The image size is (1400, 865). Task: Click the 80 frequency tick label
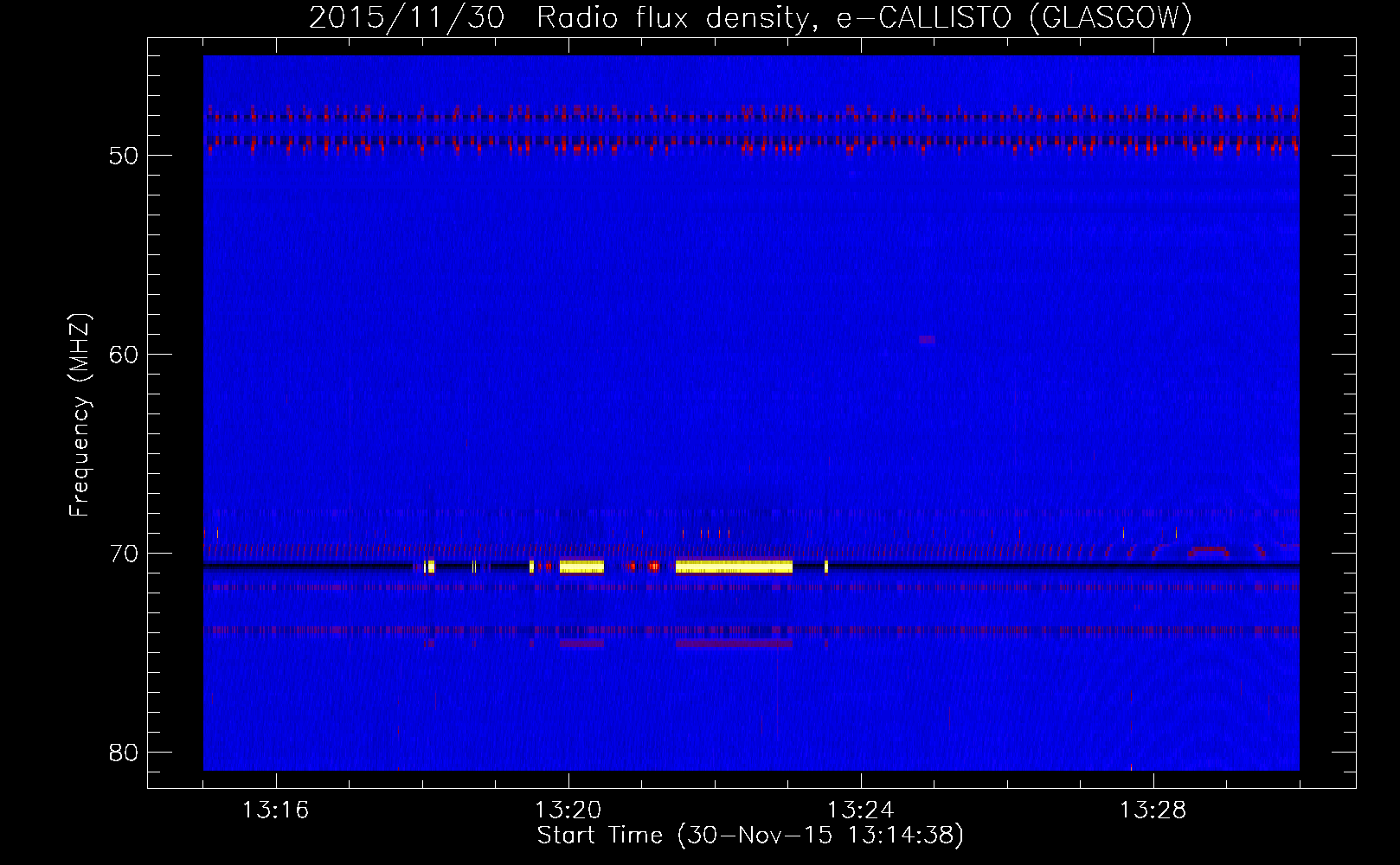click(124, 753)
